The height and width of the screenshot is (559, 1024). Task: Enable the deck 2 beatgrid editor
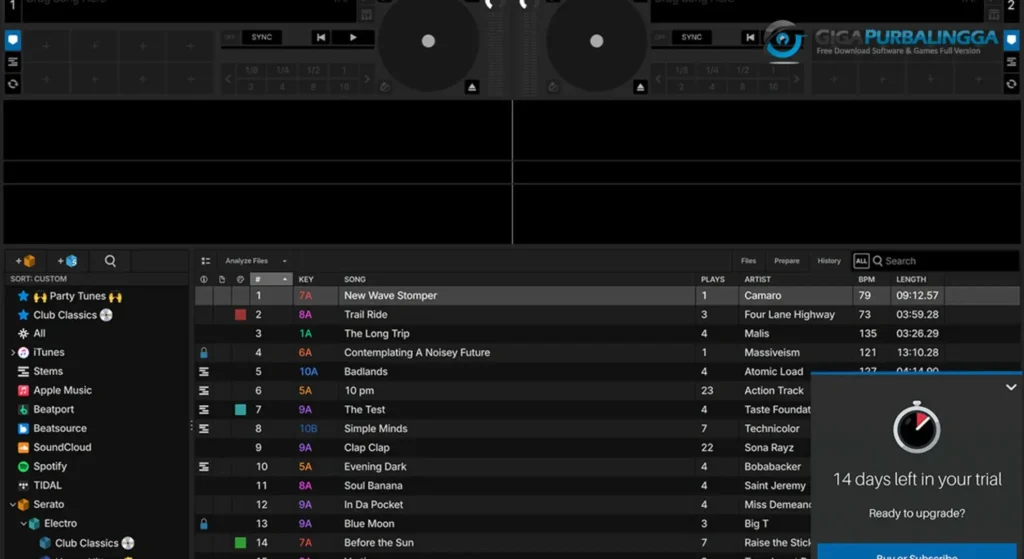pos(993,14)
